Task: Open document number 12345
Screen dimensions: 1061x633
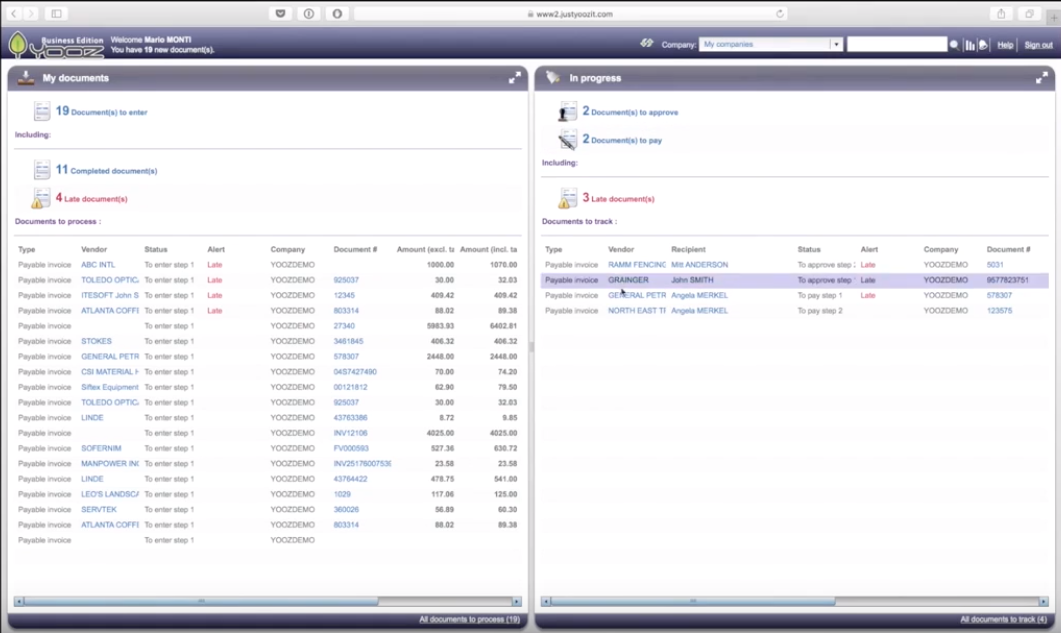Action: (344, 295)
